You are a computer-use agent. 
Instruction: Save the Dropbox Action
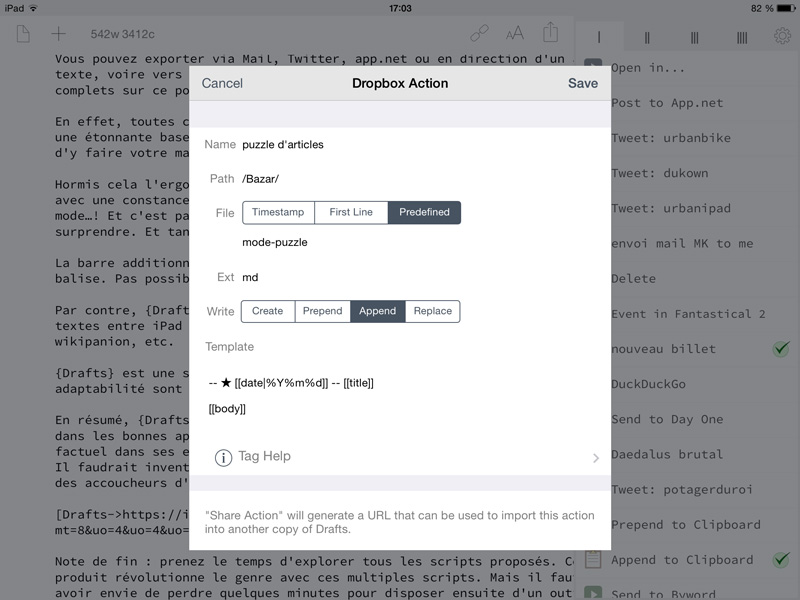(583, 83)
